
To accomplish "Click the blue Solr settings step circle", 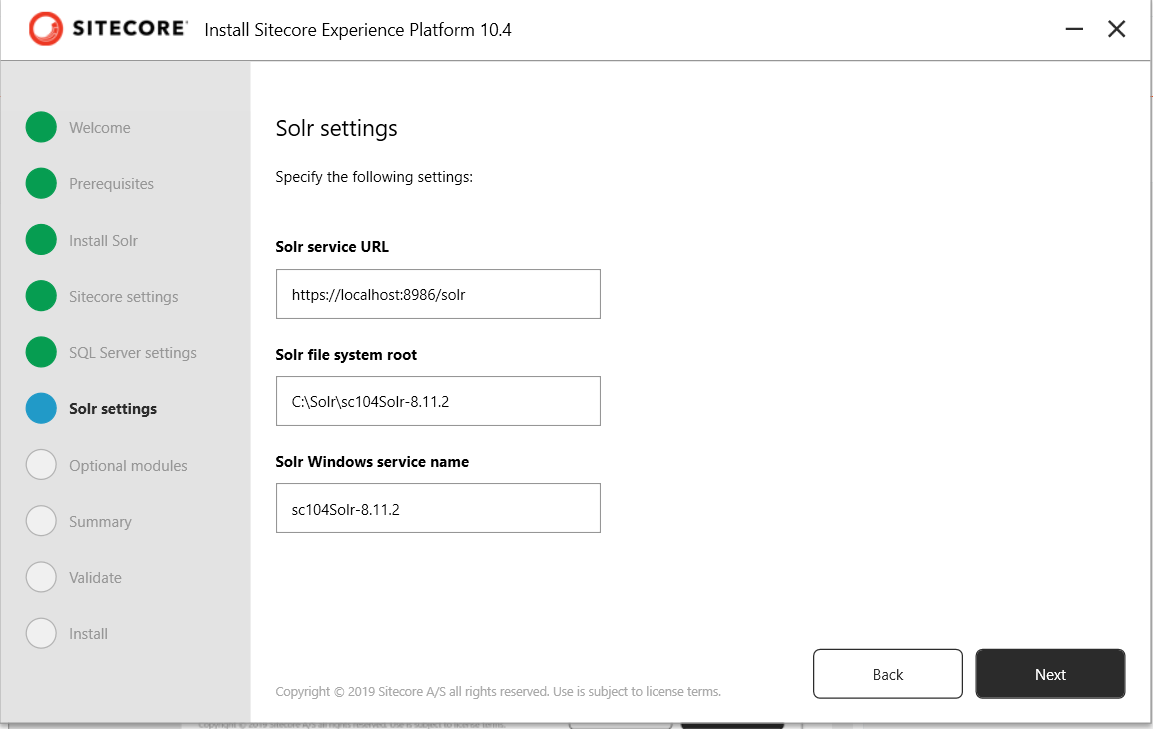I will 41,408.
